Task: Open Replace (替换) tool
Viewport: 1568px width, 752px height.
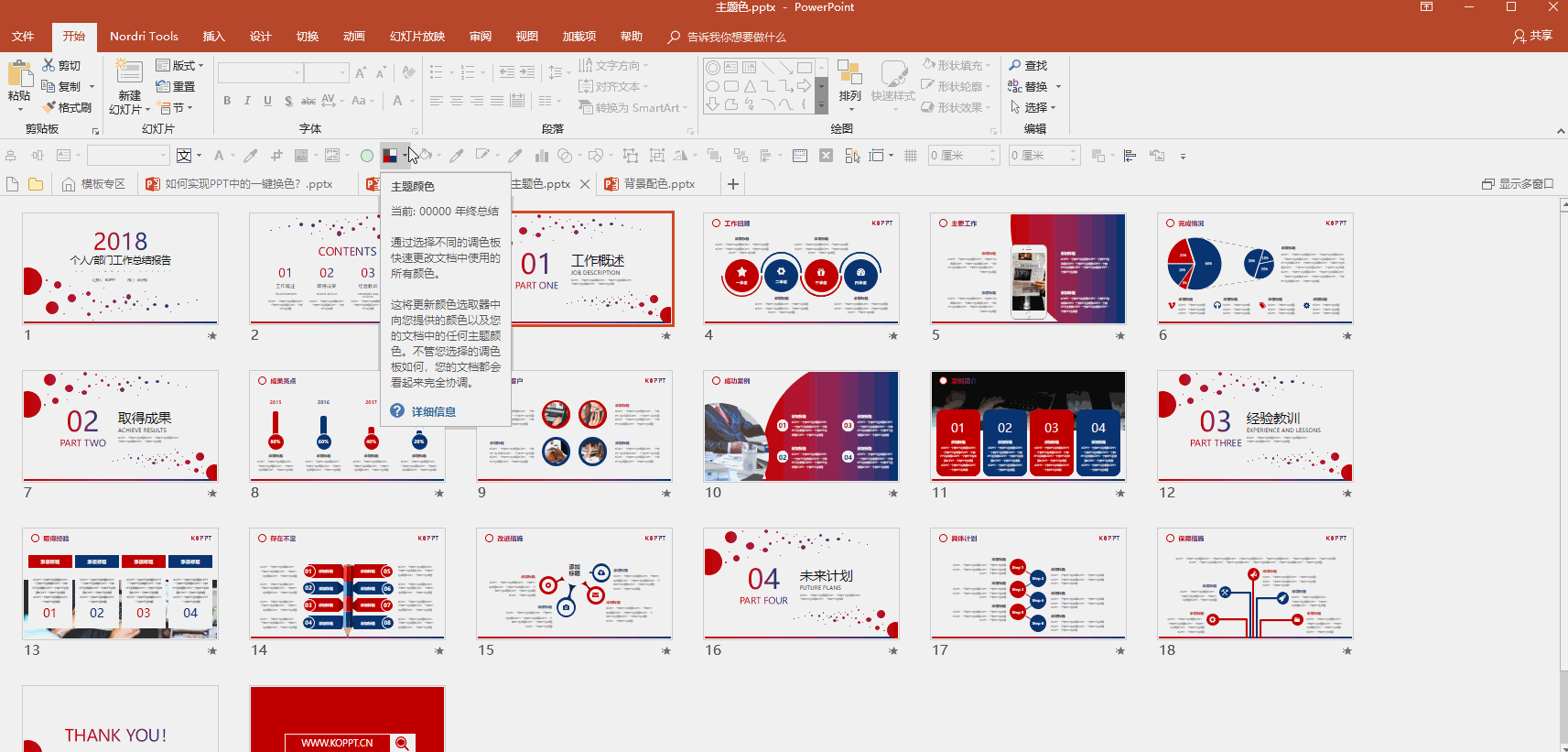Action: click(x=1028, y=87)
